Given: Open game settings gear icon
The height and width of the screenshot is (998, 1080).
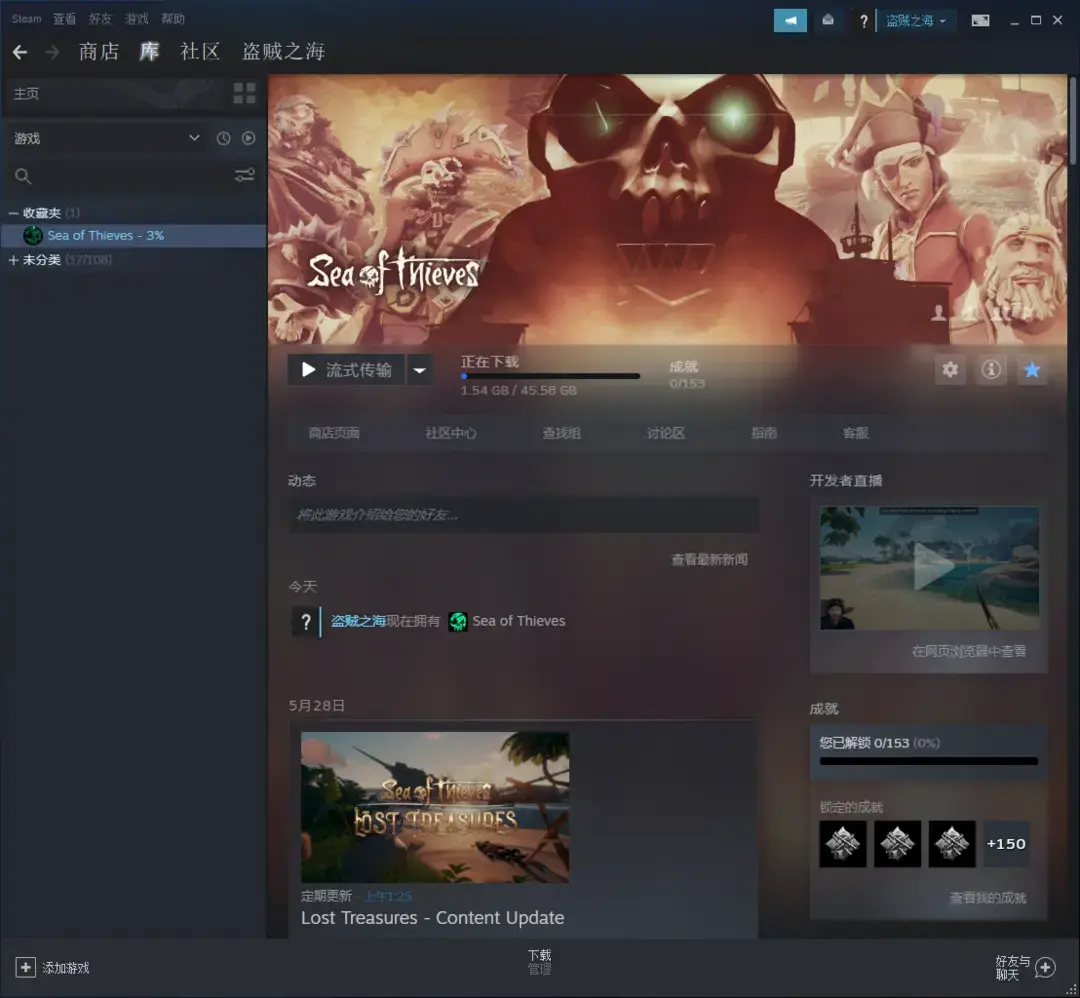Looking at the screenshot, I should tap(950, 370).
